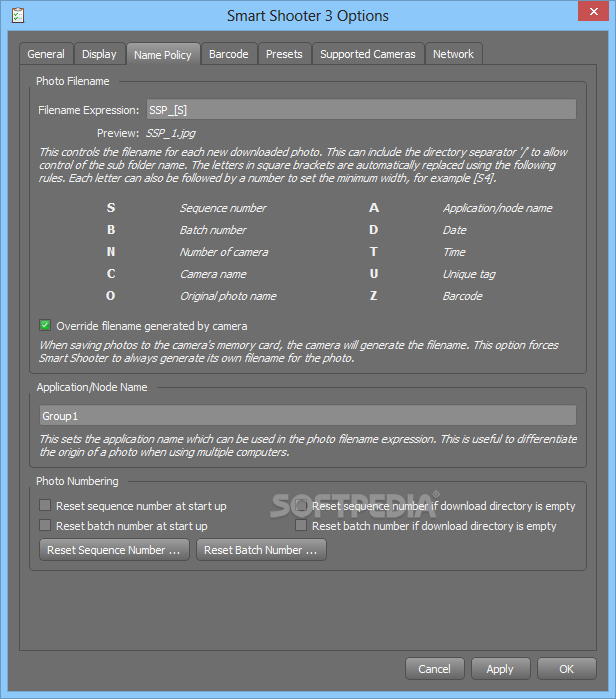Click the clipboard app icon in title bar
The height and width of the screenshot is (699, 616).
(18, 16)
